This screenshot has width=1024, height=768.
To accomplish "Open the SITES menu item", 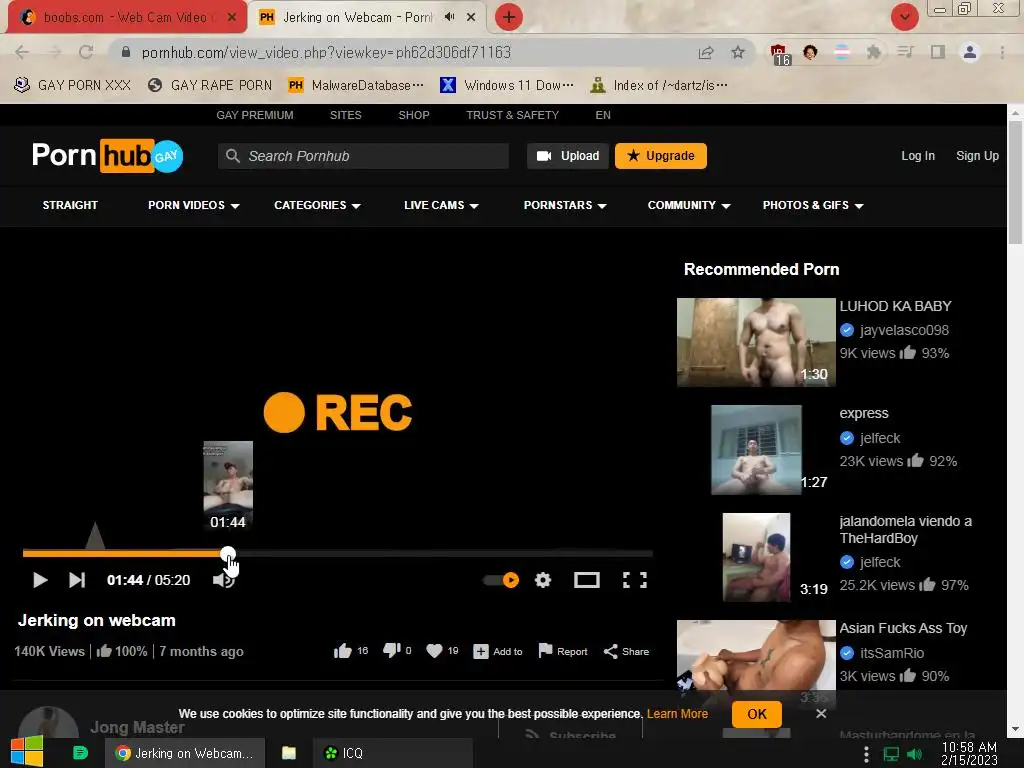I will [x=345, y=115].
